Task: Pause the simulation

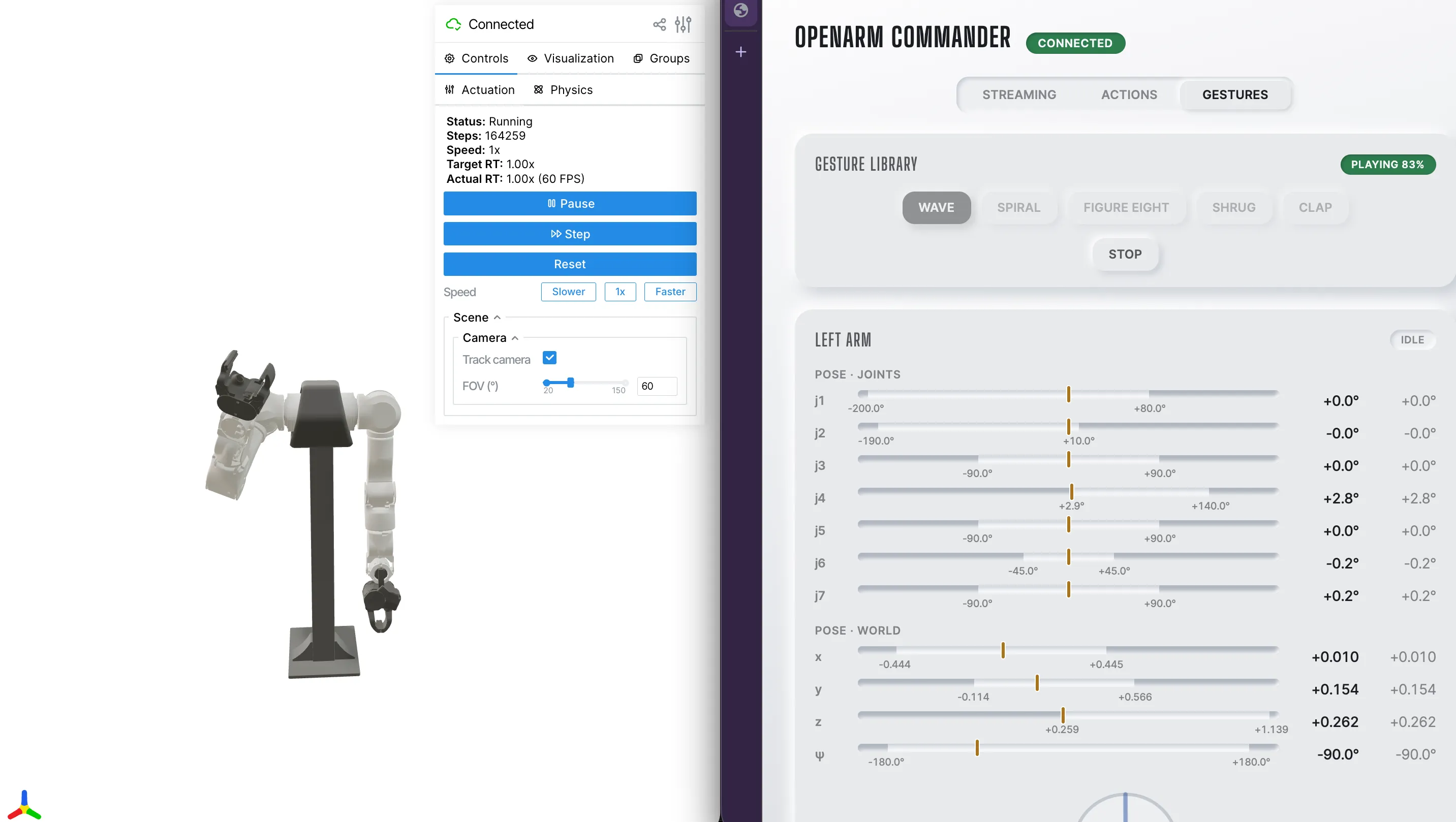Action: point(570,203)
